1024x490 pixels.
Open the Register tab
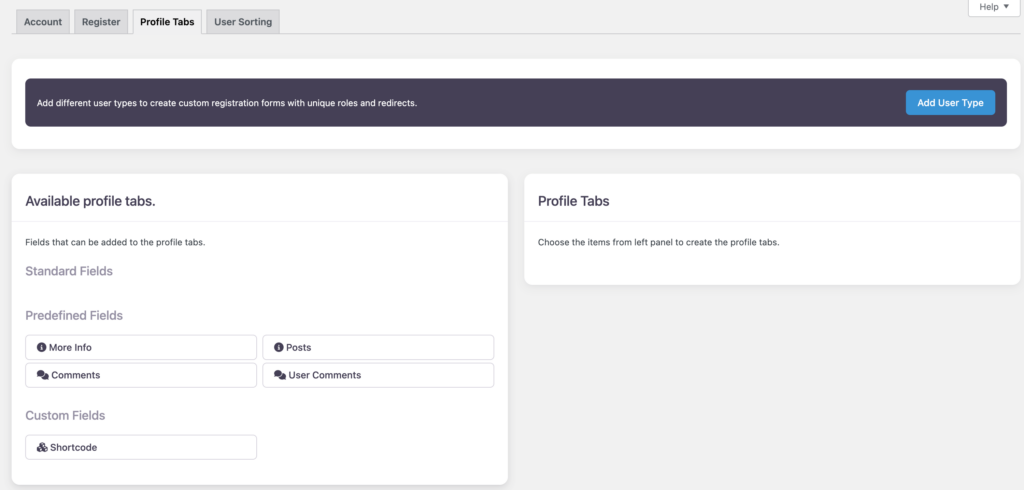(x=101, y=22)
